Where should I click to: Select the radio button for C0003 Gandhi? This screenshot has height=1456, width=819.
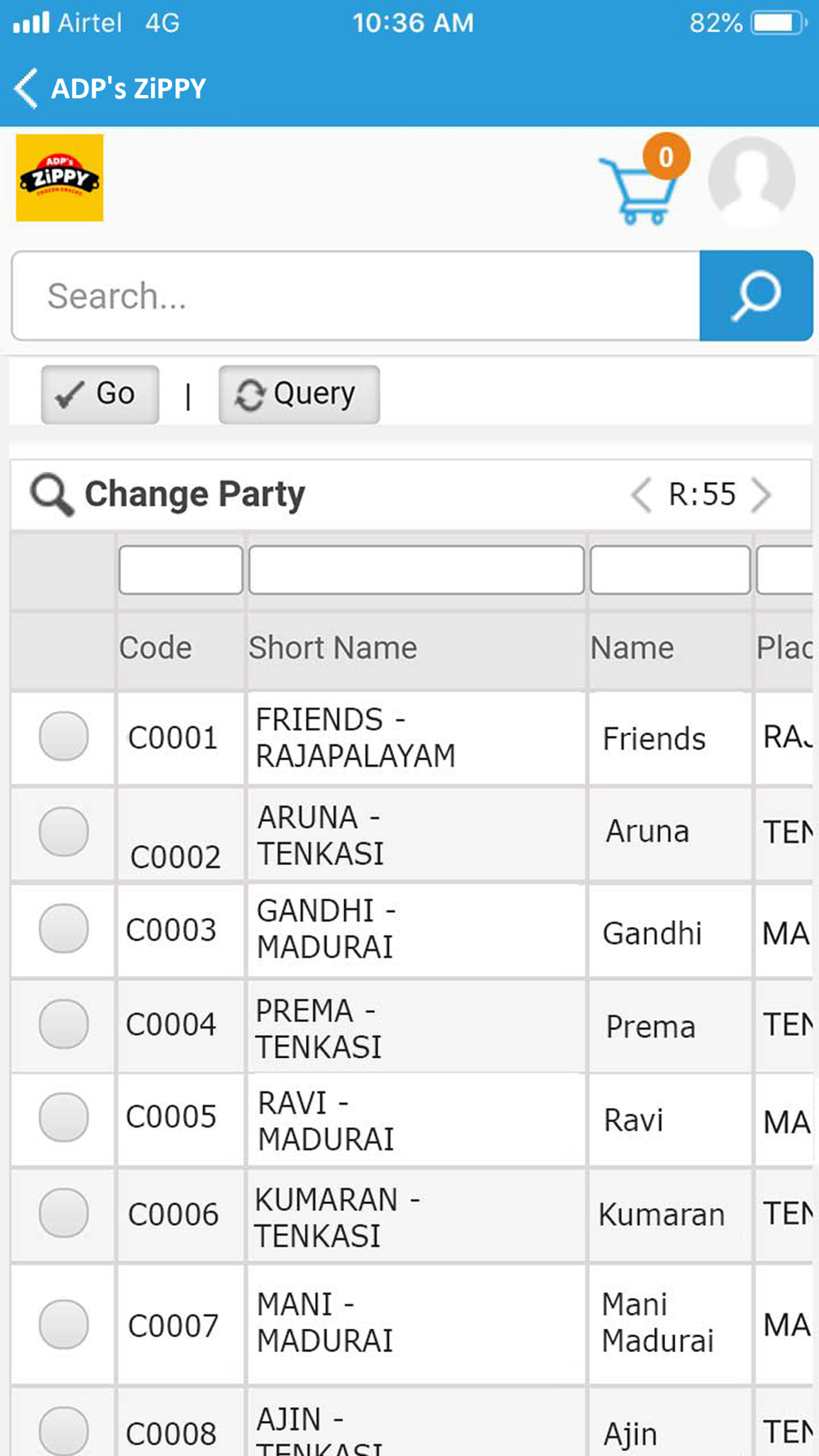coord(64,929)
